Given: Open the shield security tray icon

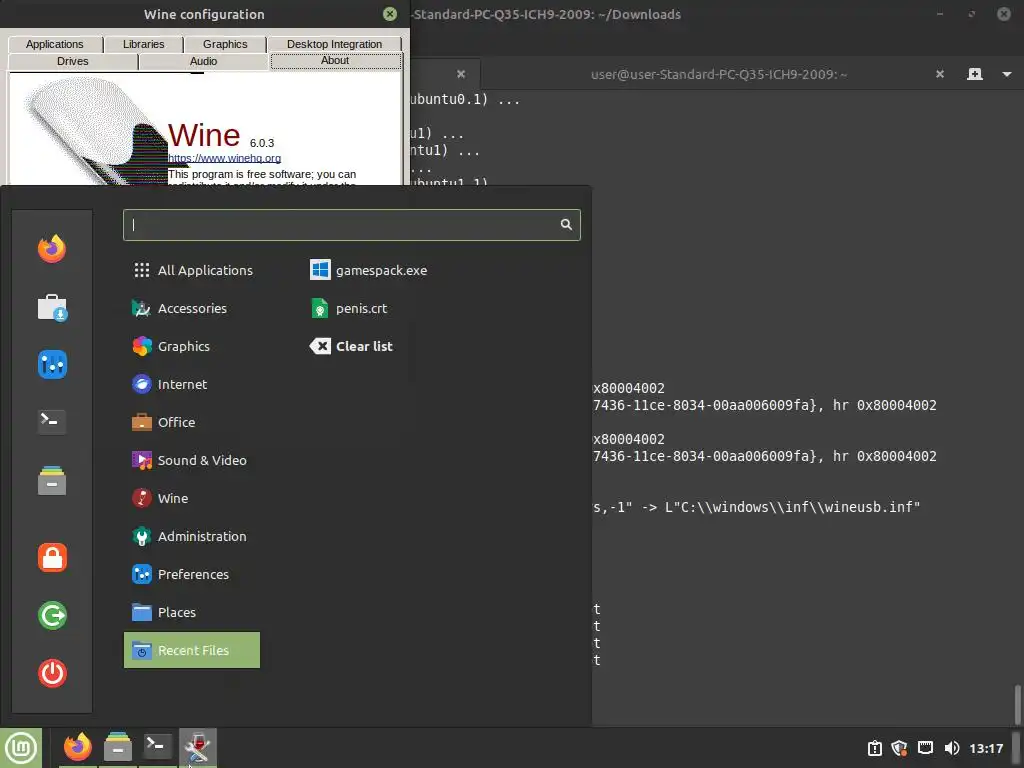Looking at the screenshot, I should [x=899, y=748].
